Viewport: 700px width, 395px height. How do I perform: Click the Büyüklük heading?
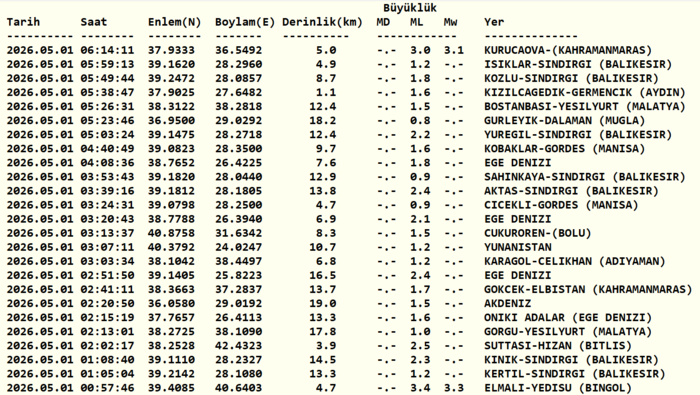tap(410, 8)
